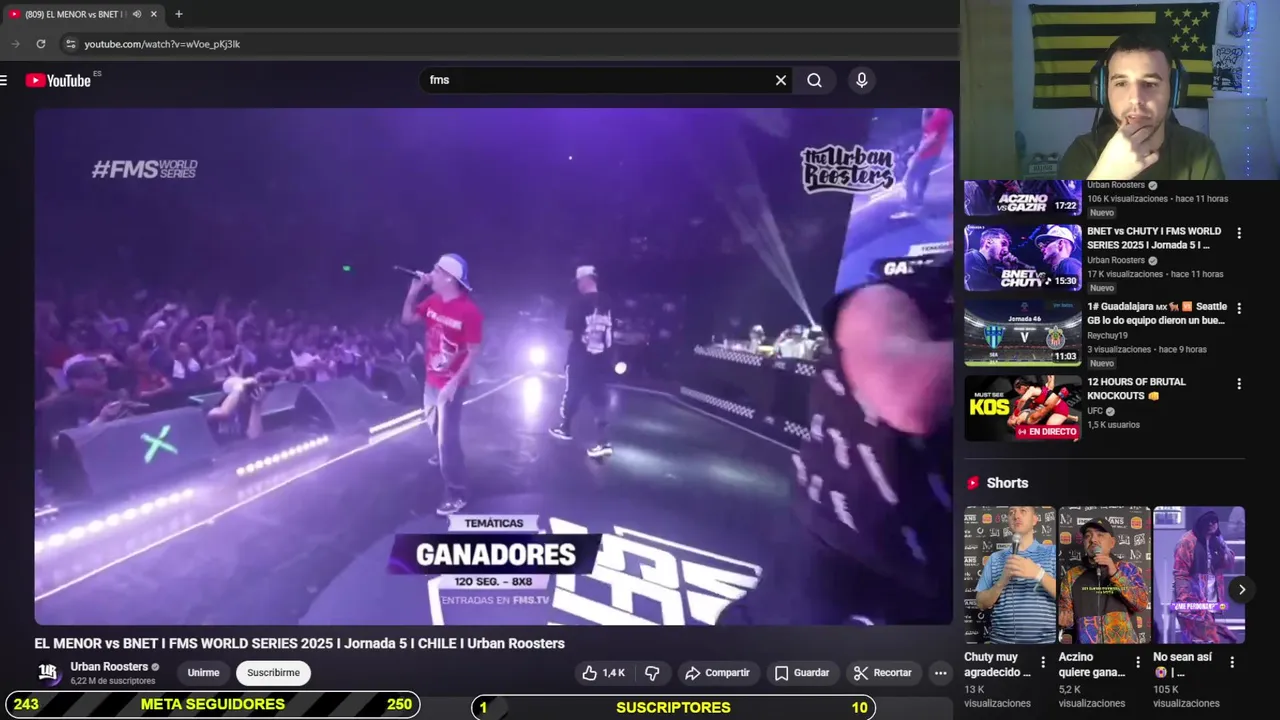The image size is (1280, 720).
Task: Open options for Guadalajara Seattle video
Action: click(1239, 308)
